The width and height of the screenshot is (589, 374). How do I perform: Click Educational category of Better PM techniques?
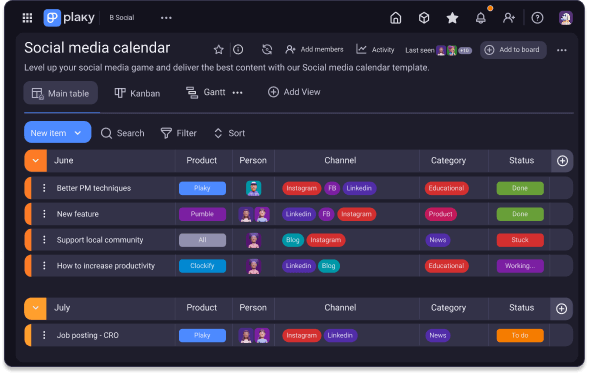[x=446, y=188]
